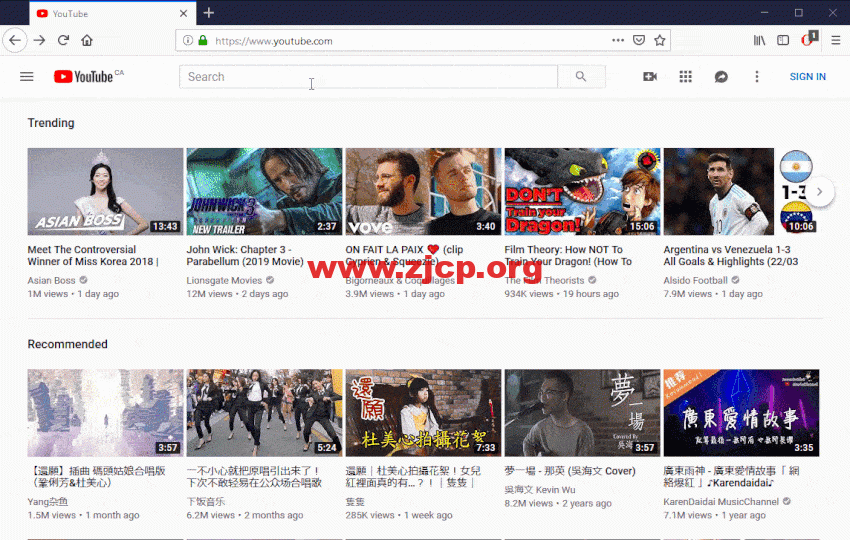Open 還願 video thumbnail 7:33

pyautogui.click(x=423, y=413)
